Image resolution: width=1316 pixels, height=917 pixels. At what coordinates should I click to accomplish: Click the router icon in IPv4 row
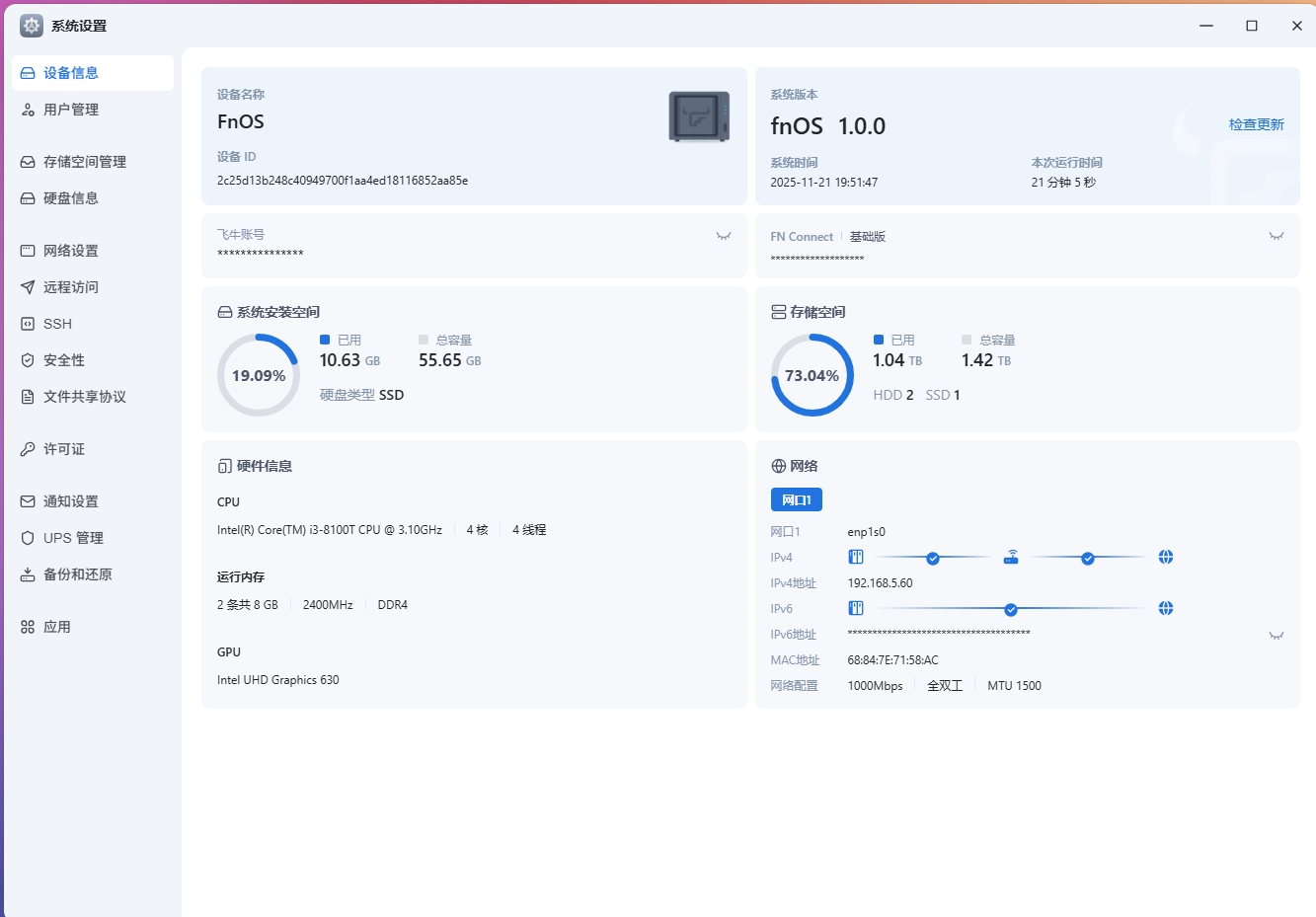(1011, 557)
